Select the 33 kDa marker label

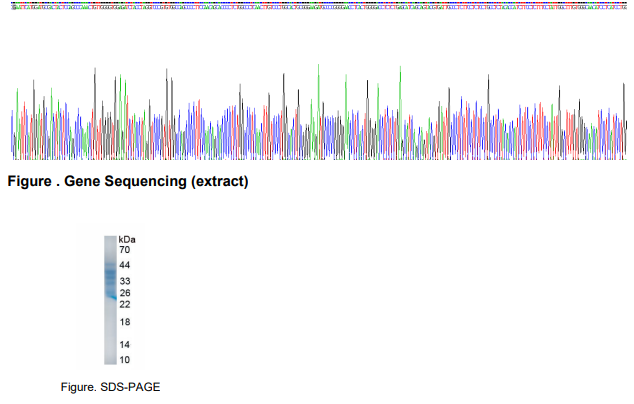coord(125,282)
